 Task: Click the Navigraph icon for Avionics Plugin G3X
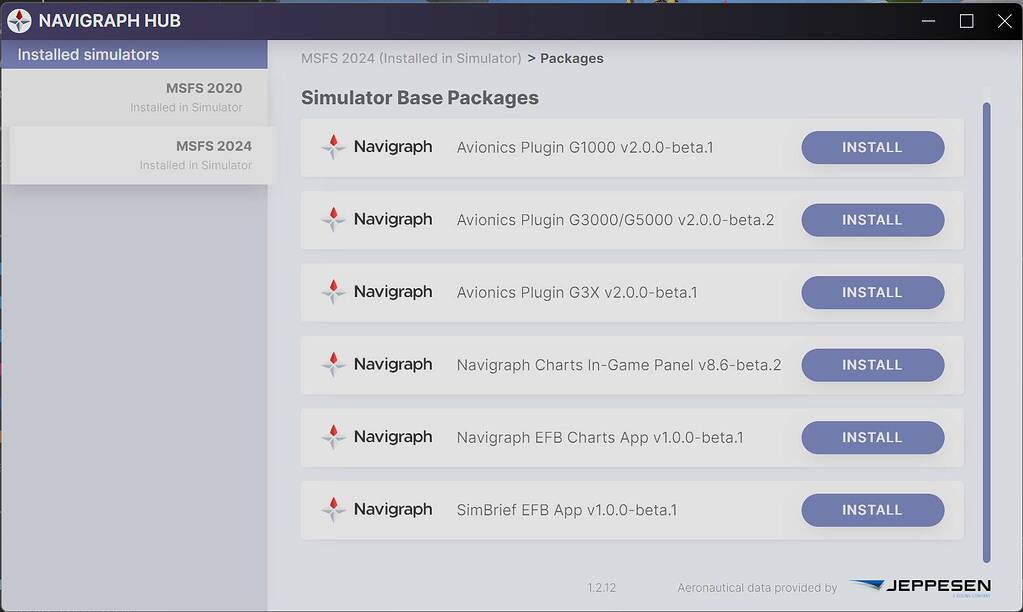[x=333, y=292]
